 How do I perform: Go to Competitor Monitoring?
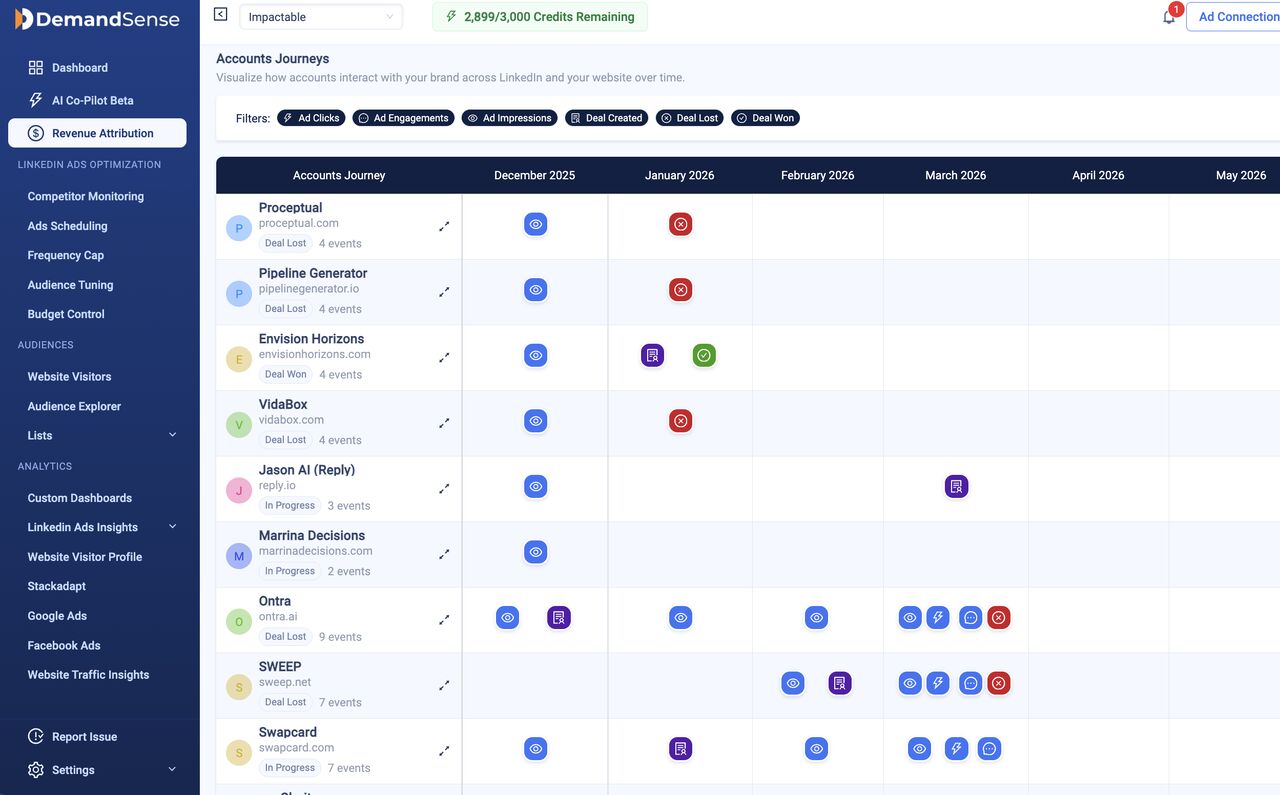tap(86, 197)
